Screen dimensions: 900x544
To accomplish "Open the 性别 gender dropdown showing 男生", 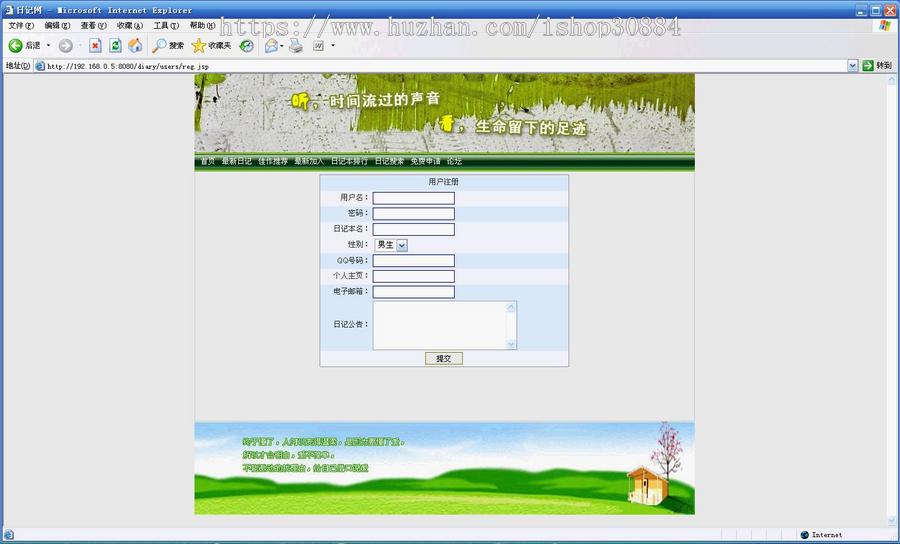I will pos(391,245).
